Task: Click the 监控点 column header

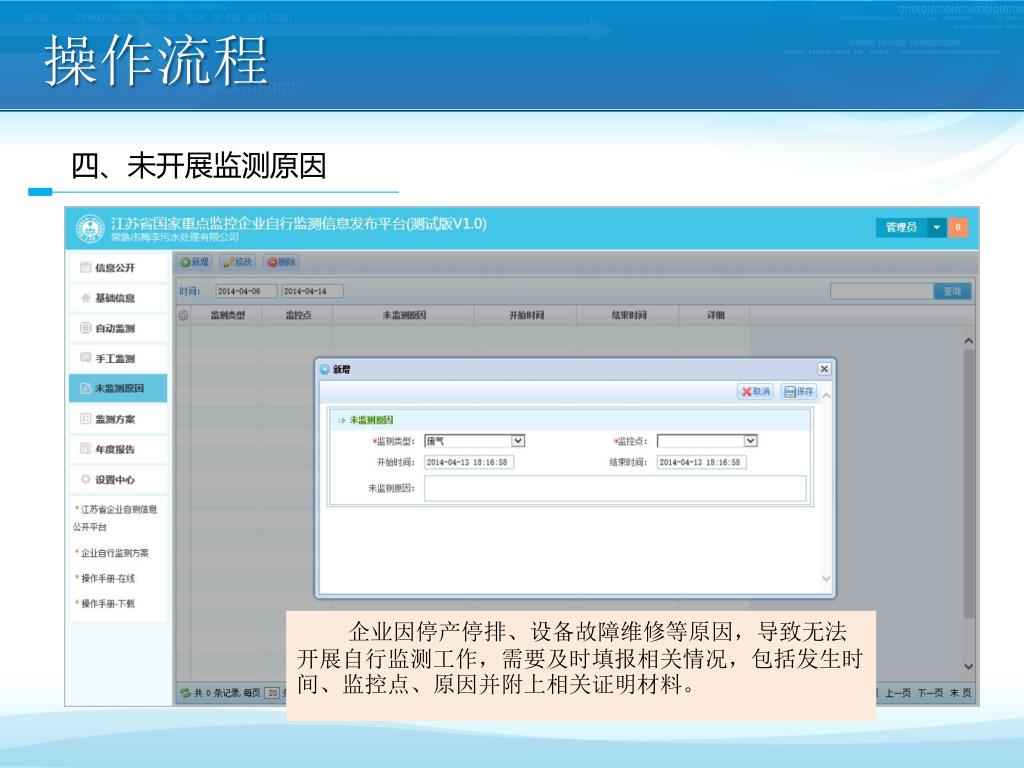Action: pos(298,315)
